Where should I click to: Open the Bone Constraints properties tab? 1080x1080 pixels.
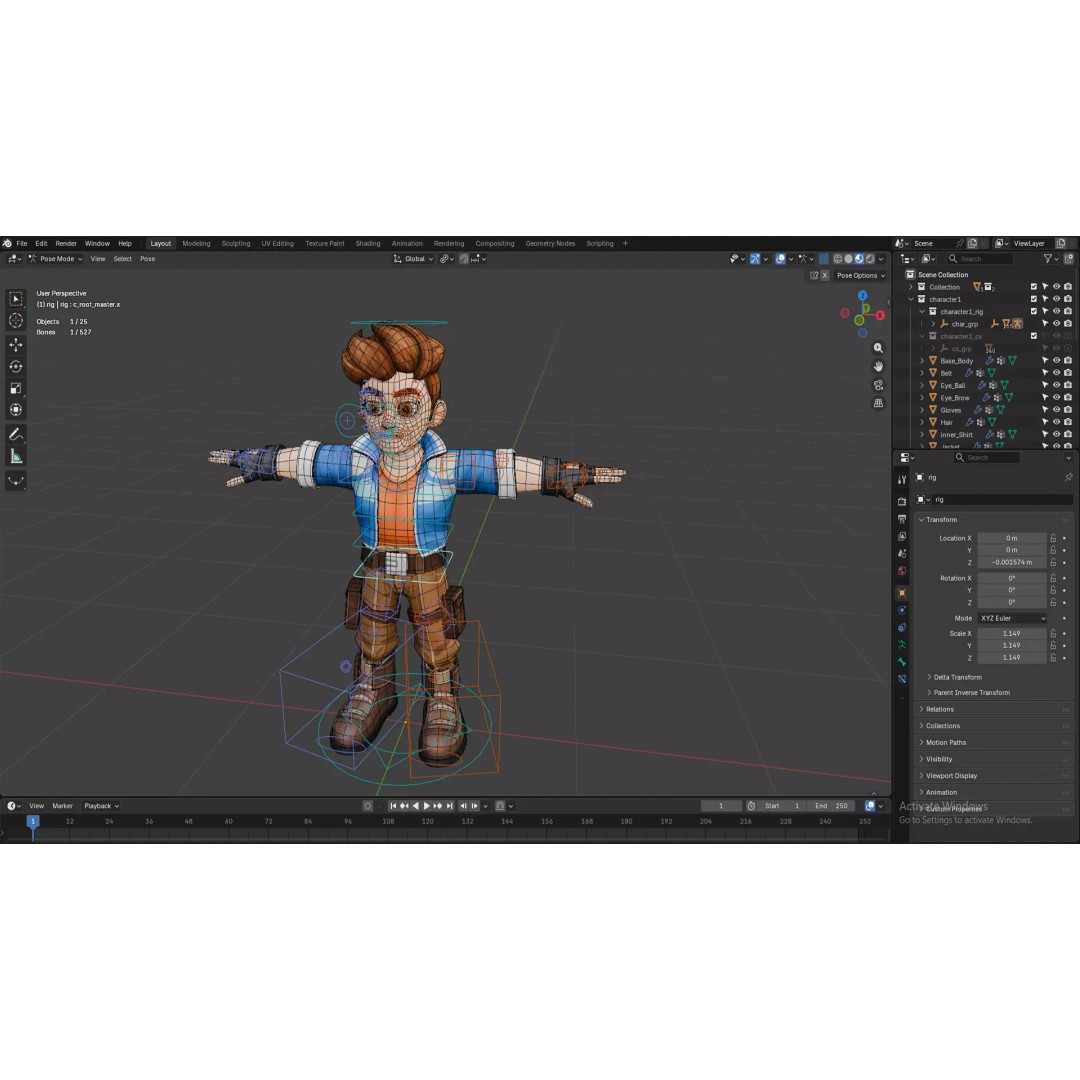[902, 679]
